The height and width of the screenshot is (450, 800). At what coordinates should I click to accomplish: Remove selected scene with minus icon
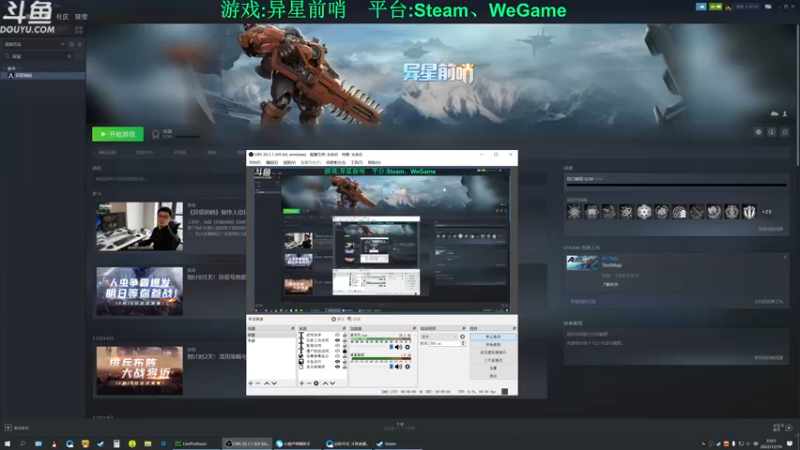click(258, 383)
